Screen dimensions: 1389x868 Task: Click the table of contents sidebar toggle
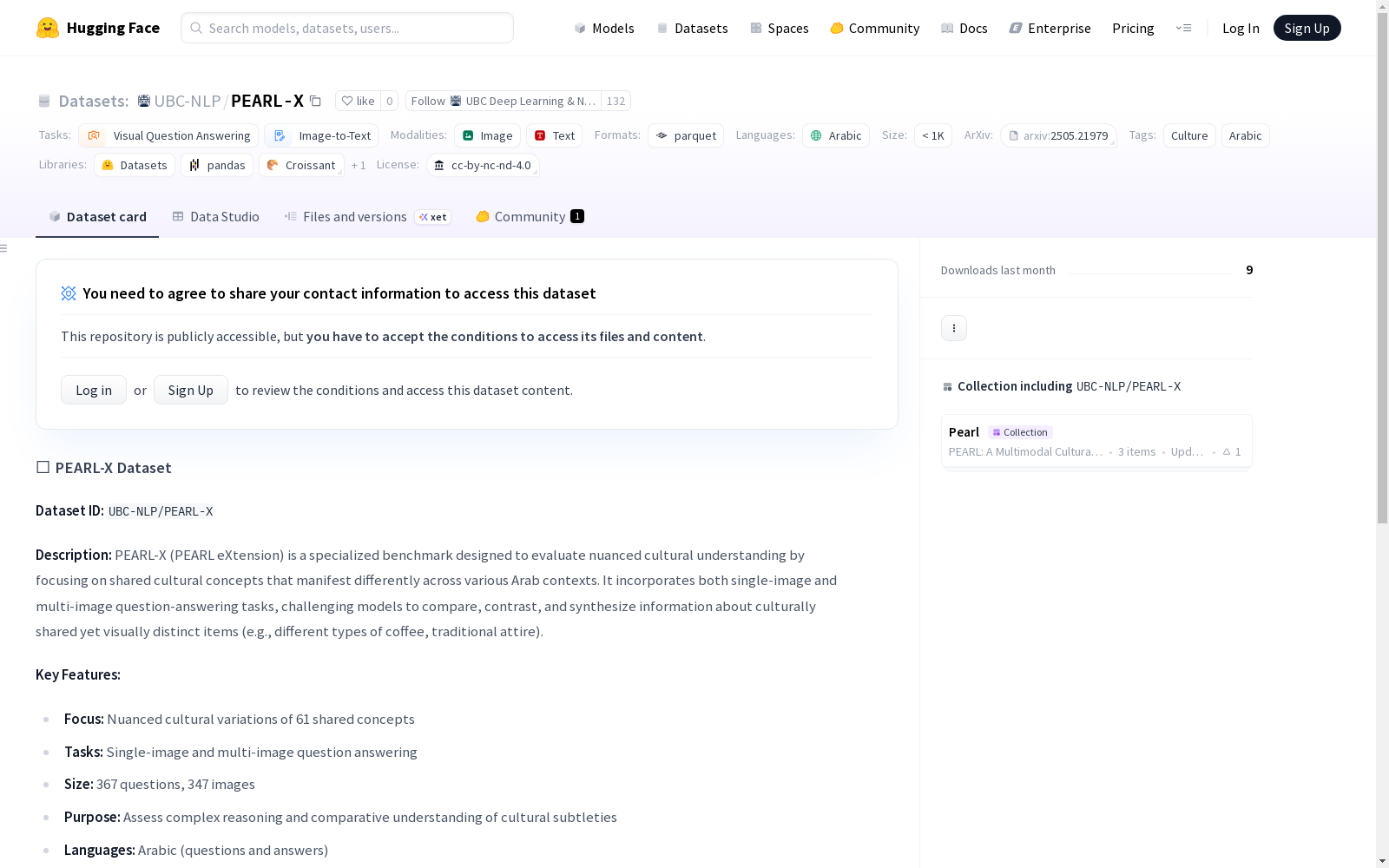4,248
